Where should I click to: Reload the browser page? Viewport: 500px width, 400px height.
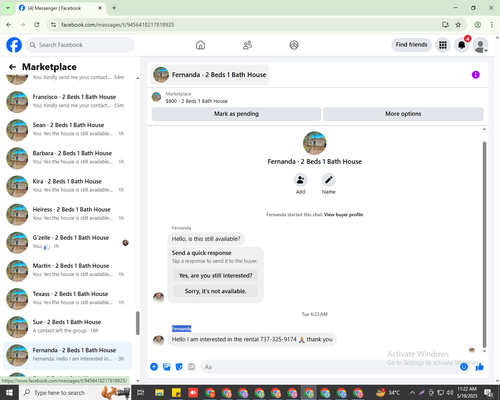coord(37,25)
